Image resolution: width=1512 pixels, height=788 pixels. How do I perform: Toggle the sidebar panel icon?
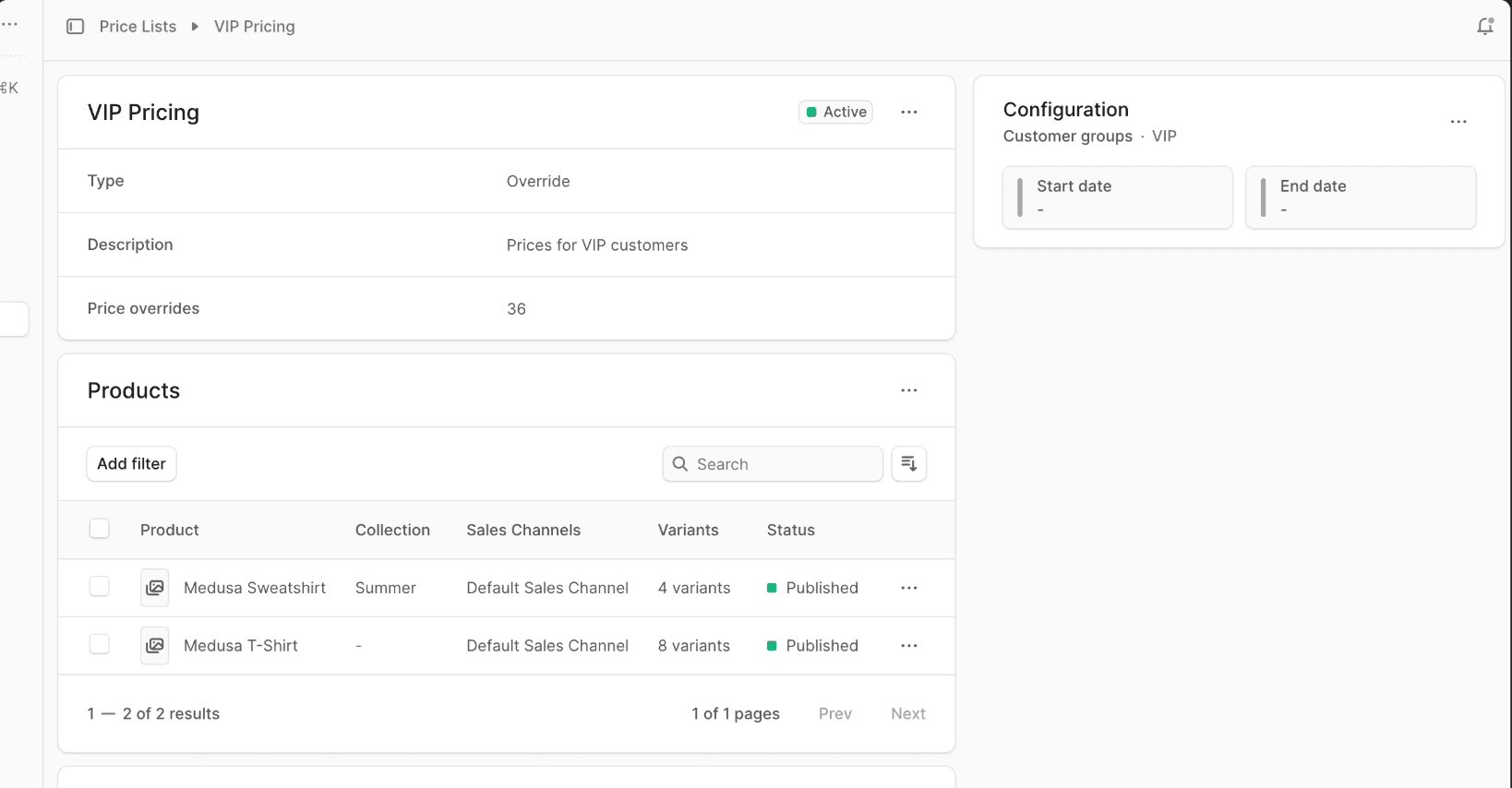click(76, 27)
